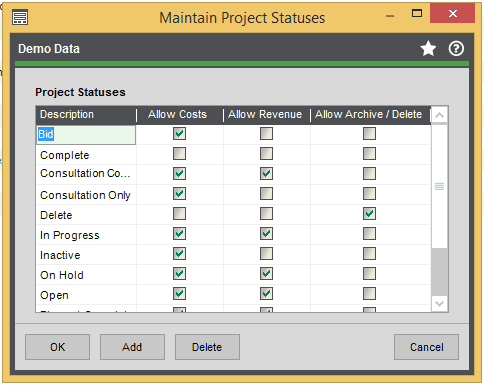The image size is (484, 385).
Task: Uncheck Allow Revenue for Open
Action: 266,294
